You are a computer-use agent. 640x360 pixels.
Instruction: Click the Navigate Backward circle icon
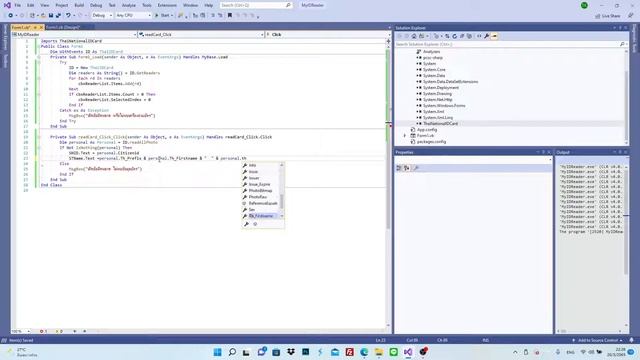click(x=11, y=16)
